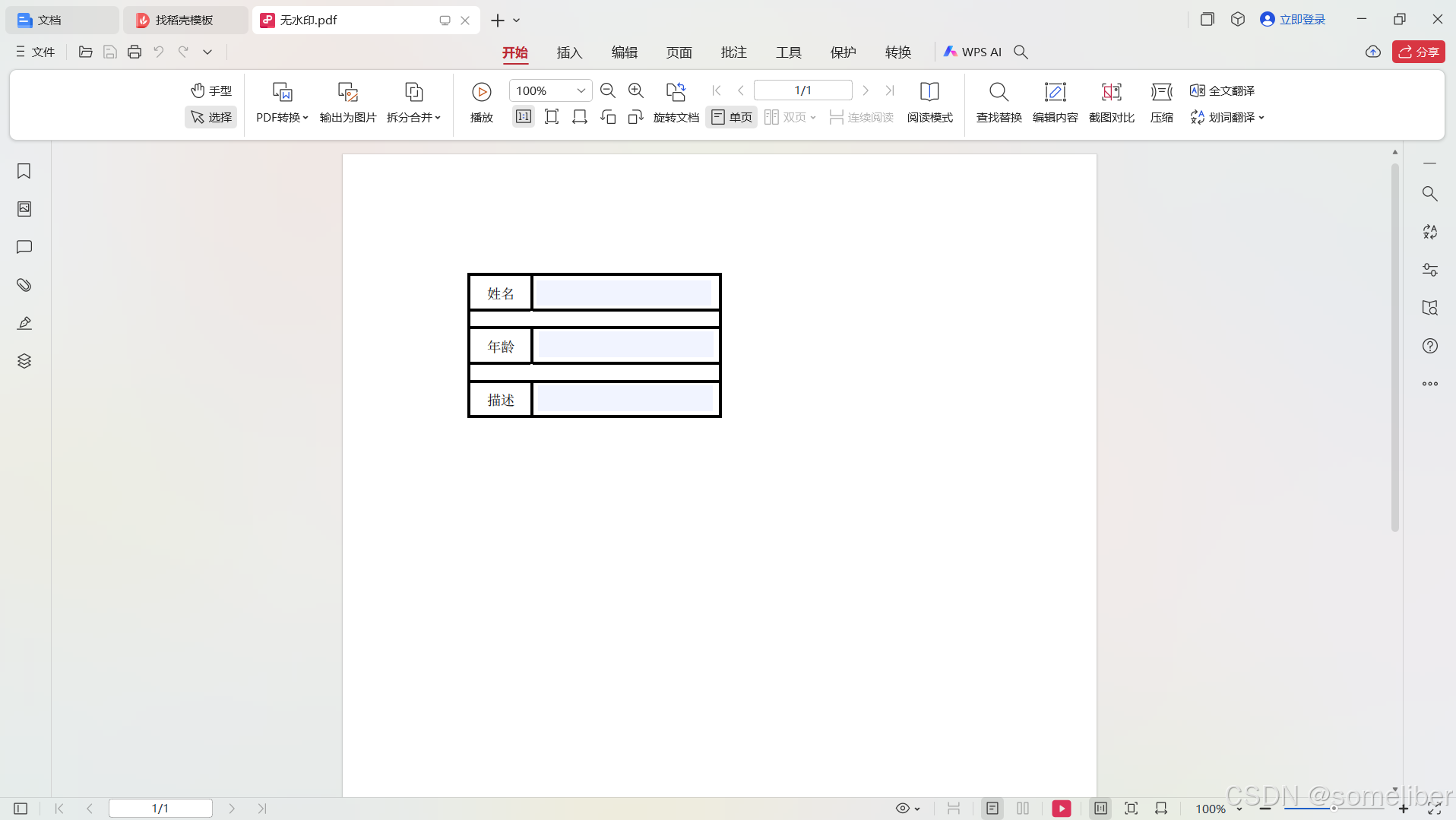Sign in via 立即登录
The image size is (1456, 820).
click(x=1293, y=20)
